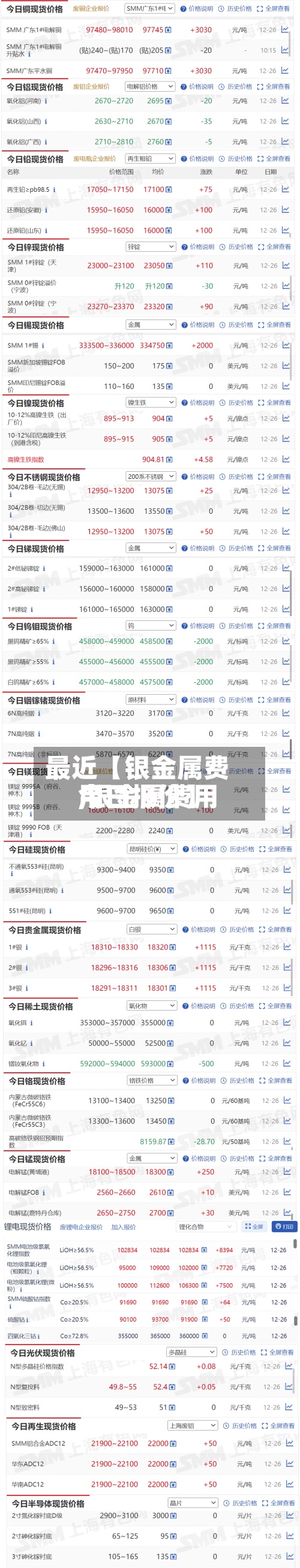Open 废电瓶企业报价 link
Image resolution: width=300 pixels, height=1568 pixels.
[x=95, y=159]
